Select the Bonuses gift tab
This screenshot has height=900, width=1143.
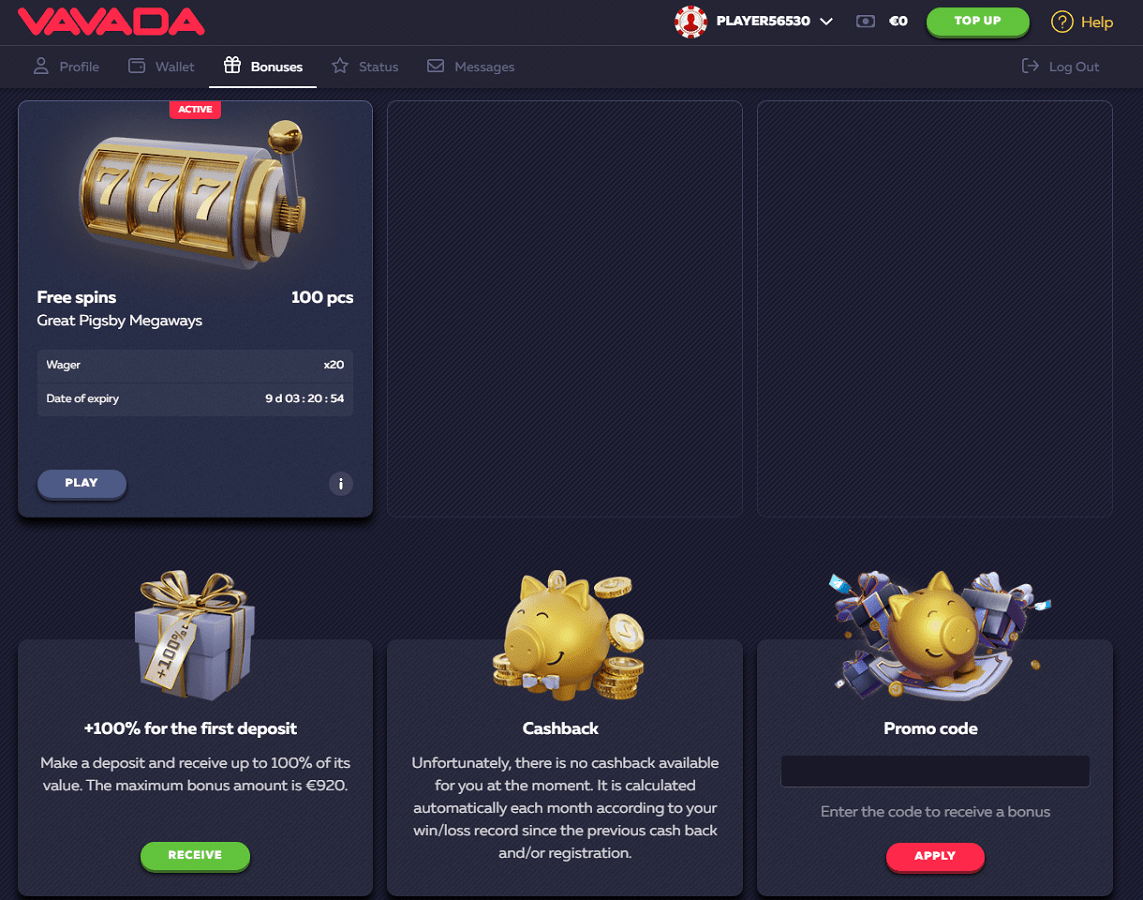click(x=263, y=66)
